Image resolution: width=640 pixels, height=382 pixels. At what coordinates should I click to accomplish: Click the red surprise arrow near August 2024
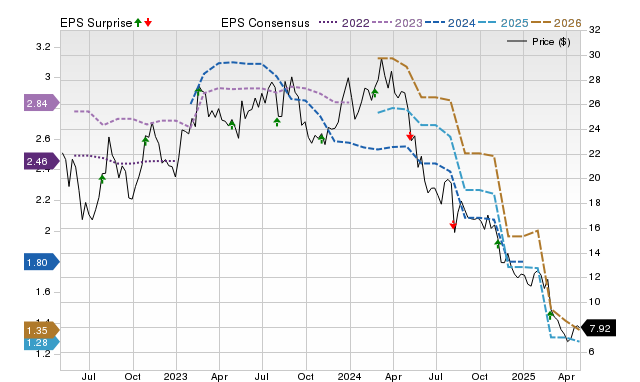pyautogui.click(x=453, y=225)
